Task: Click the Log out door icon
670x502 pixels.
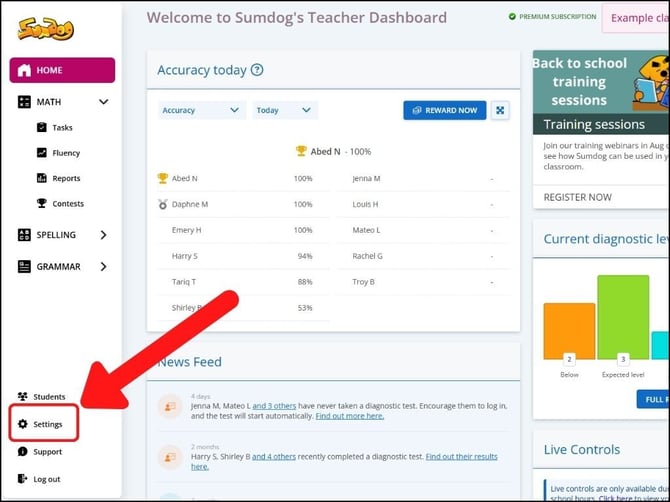Action: click(x=22, y=479)
